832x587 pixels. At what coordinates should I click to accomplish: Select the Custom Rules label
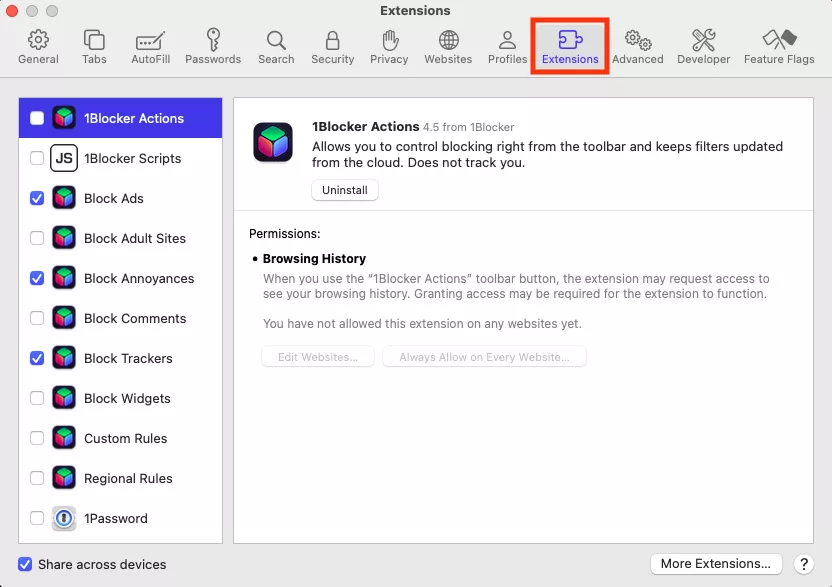click(125, 438)
